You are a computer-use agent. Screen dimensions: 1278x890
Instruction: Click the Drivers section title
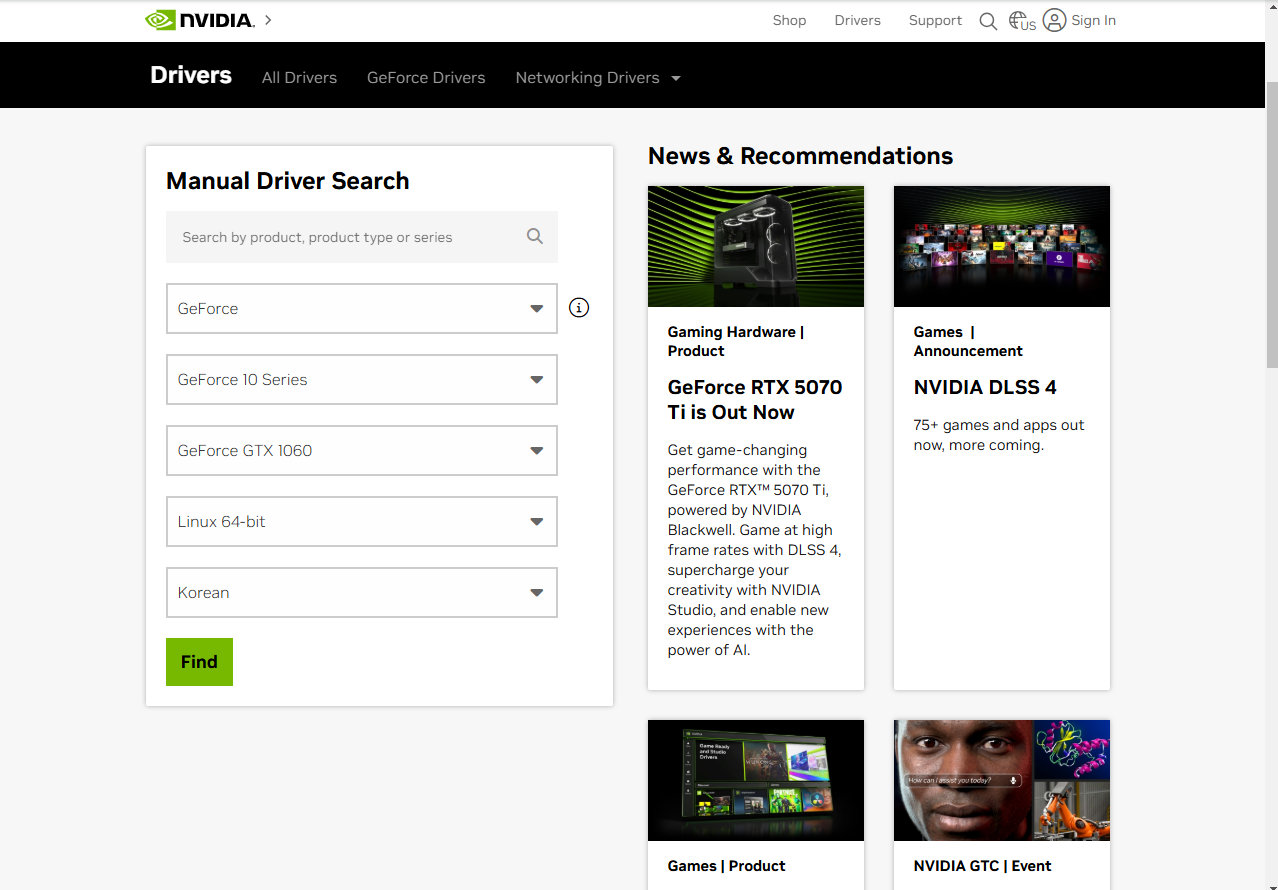point(191,75)
